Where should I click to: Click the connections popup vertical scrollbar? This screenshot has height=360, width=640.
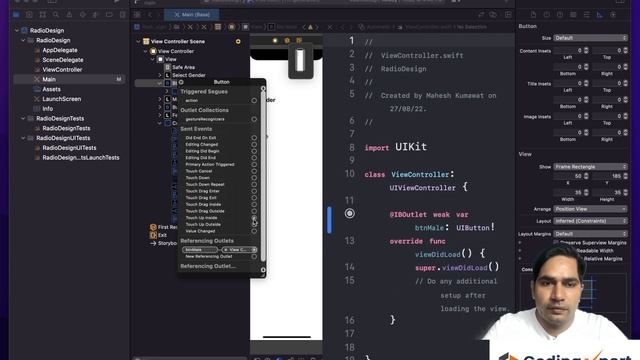pos(263,176)
